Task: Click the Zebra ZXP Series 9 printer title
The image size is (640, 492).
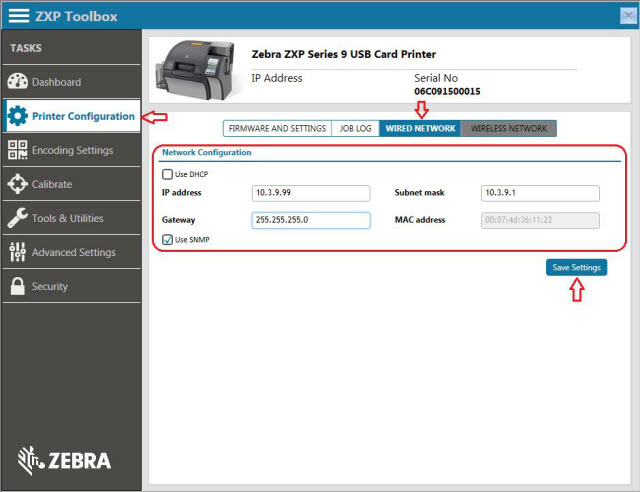Action: click(344, 54)
